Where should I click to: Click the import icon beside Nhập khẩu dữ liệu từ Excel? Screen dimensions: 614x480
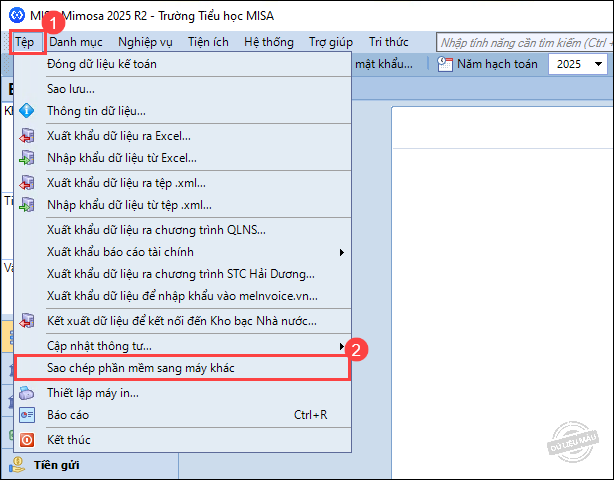(x=27, y=158)
